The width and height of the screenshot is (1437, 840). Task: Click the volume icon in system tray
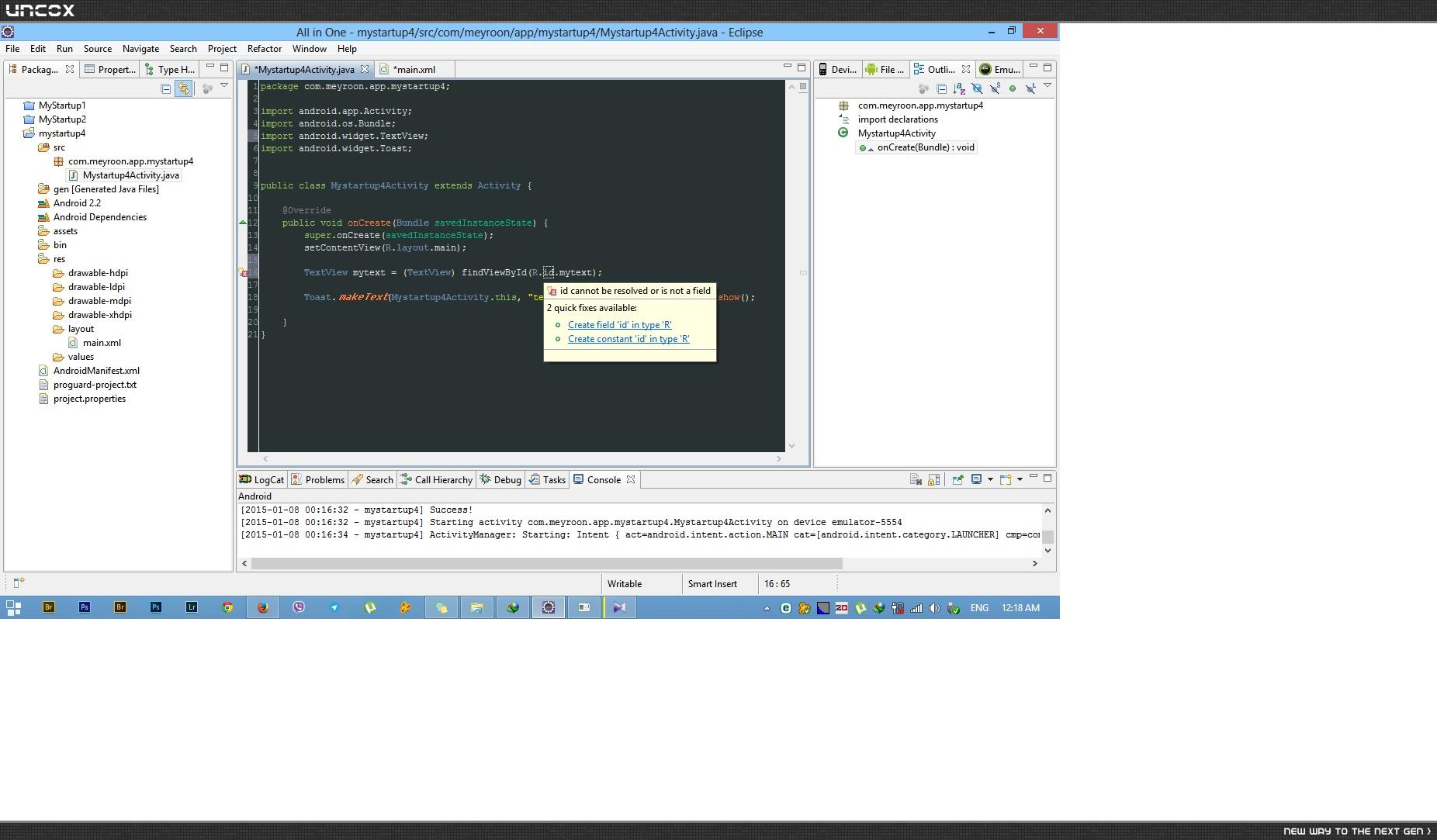[x=935, y=609]
